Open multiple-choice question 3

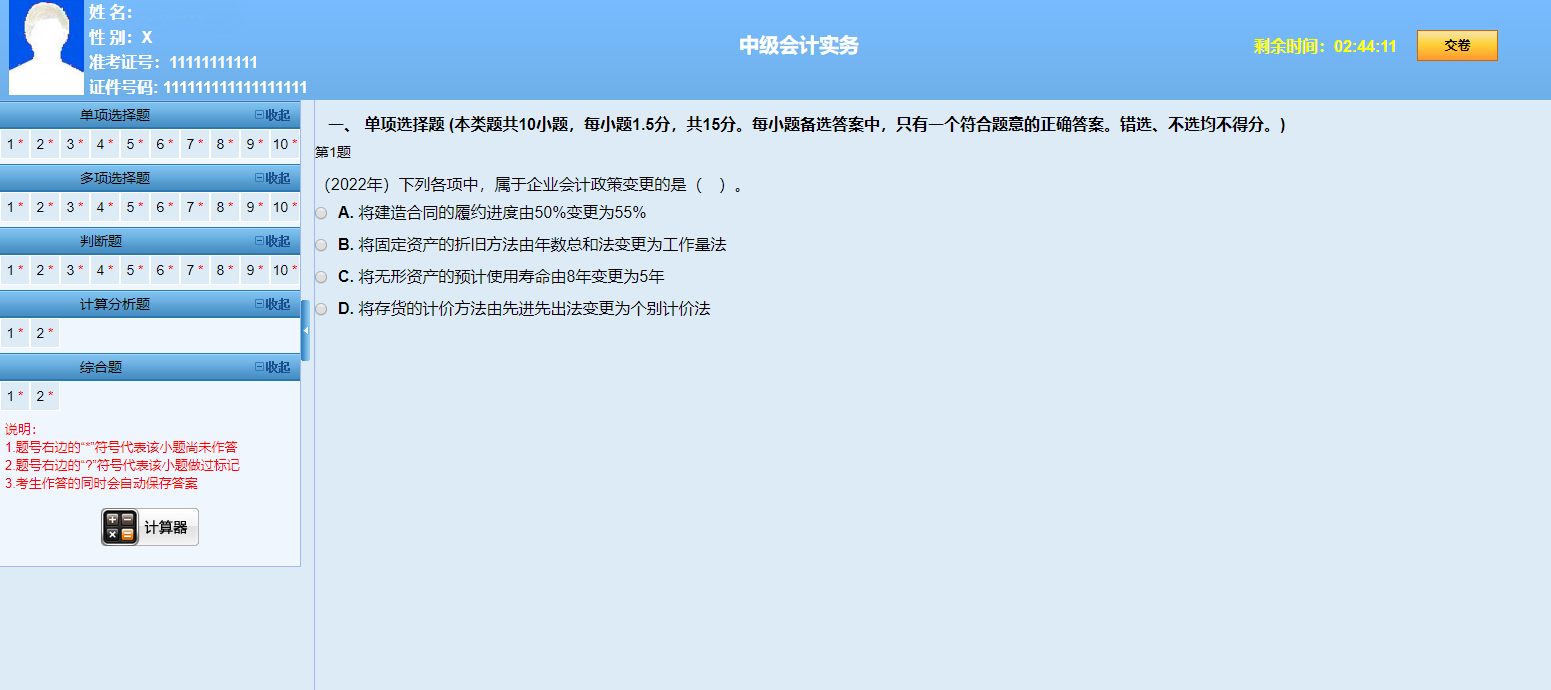click(x=74, y=208)
